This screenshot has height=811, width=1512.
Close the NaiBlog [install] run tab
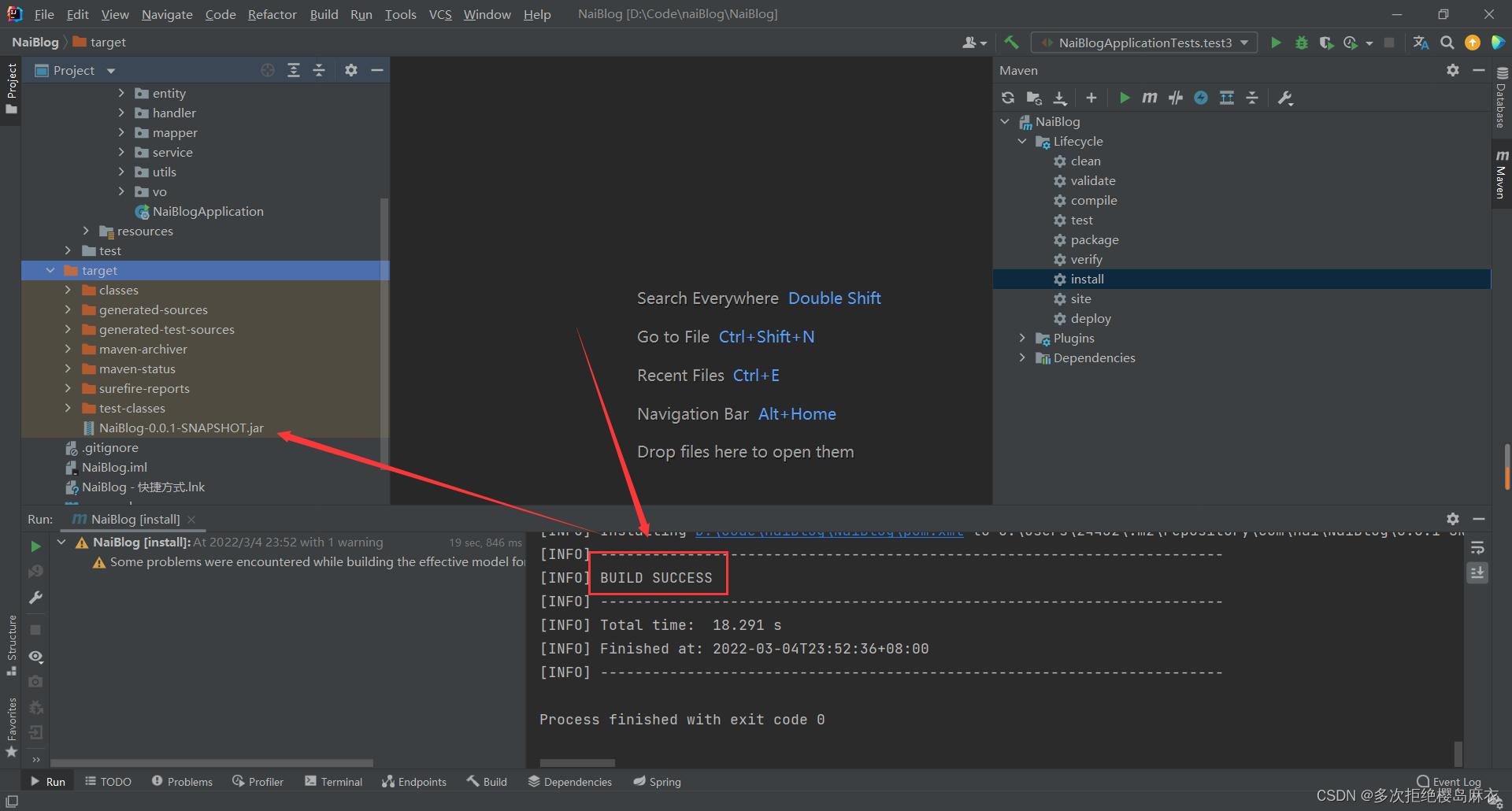[191, 519]
